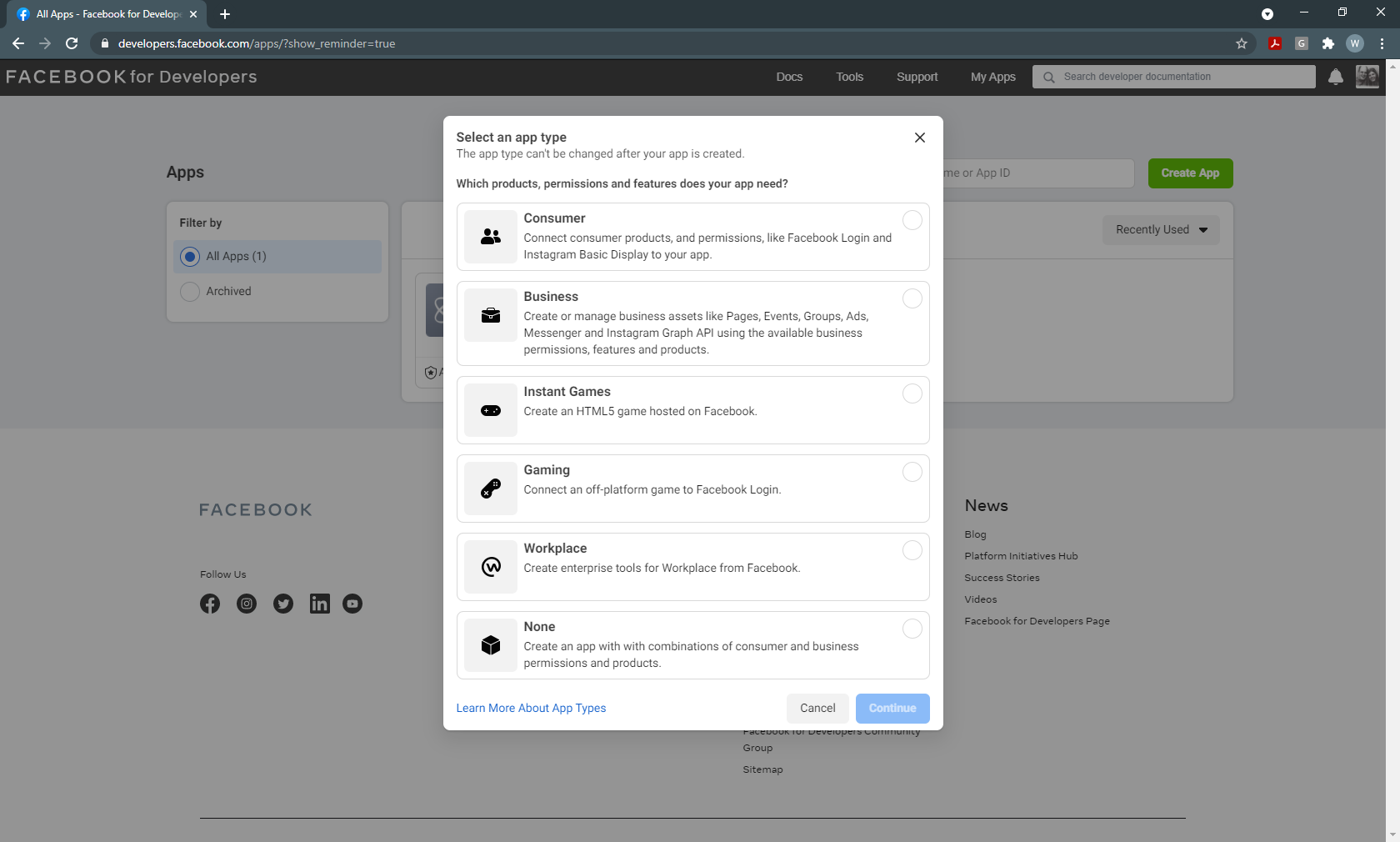Click the None cube icon
This screenshot has height=842, width=1400.
point(490,645)
